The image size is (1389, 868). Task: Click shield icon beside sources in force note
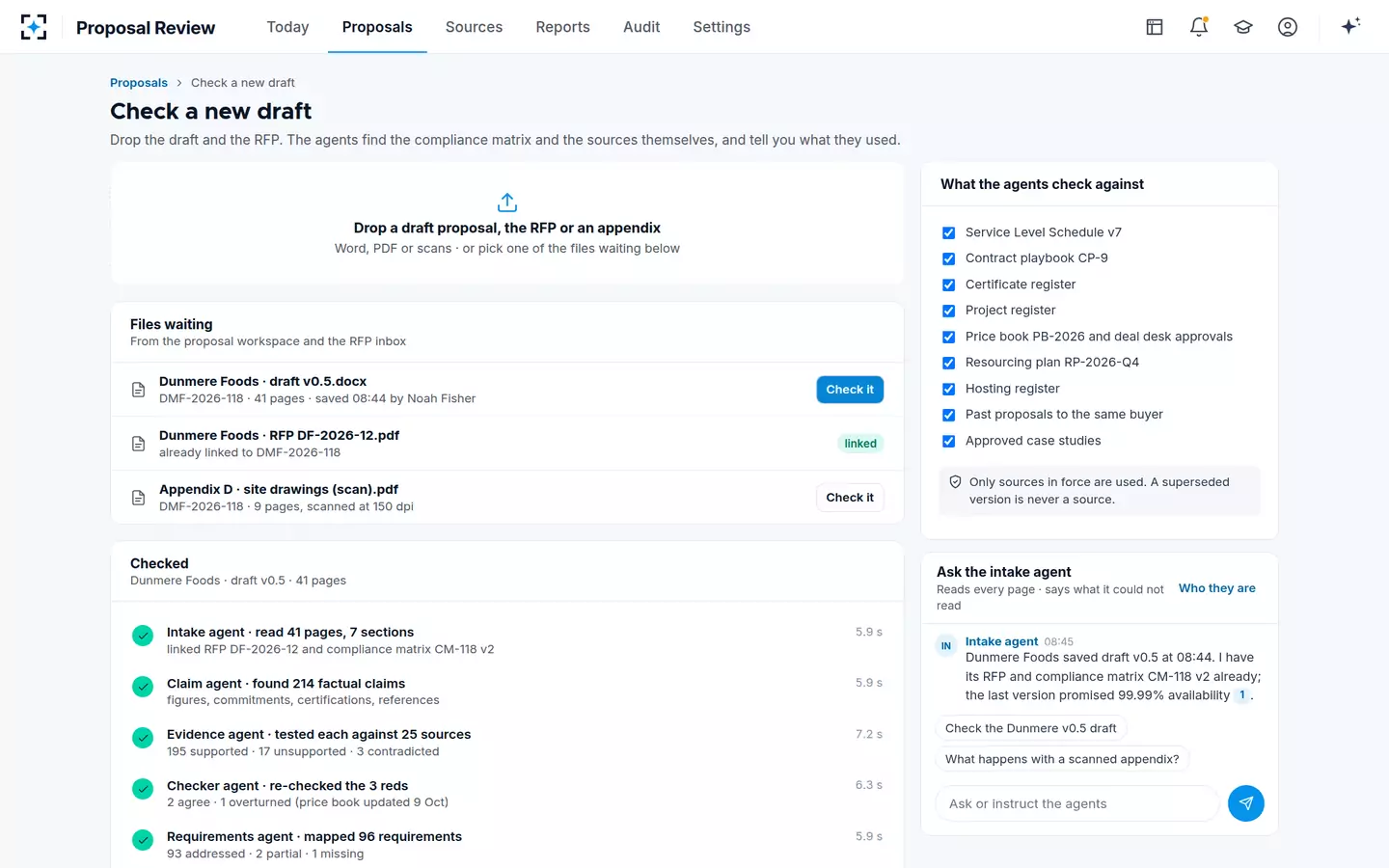point(955,482)
